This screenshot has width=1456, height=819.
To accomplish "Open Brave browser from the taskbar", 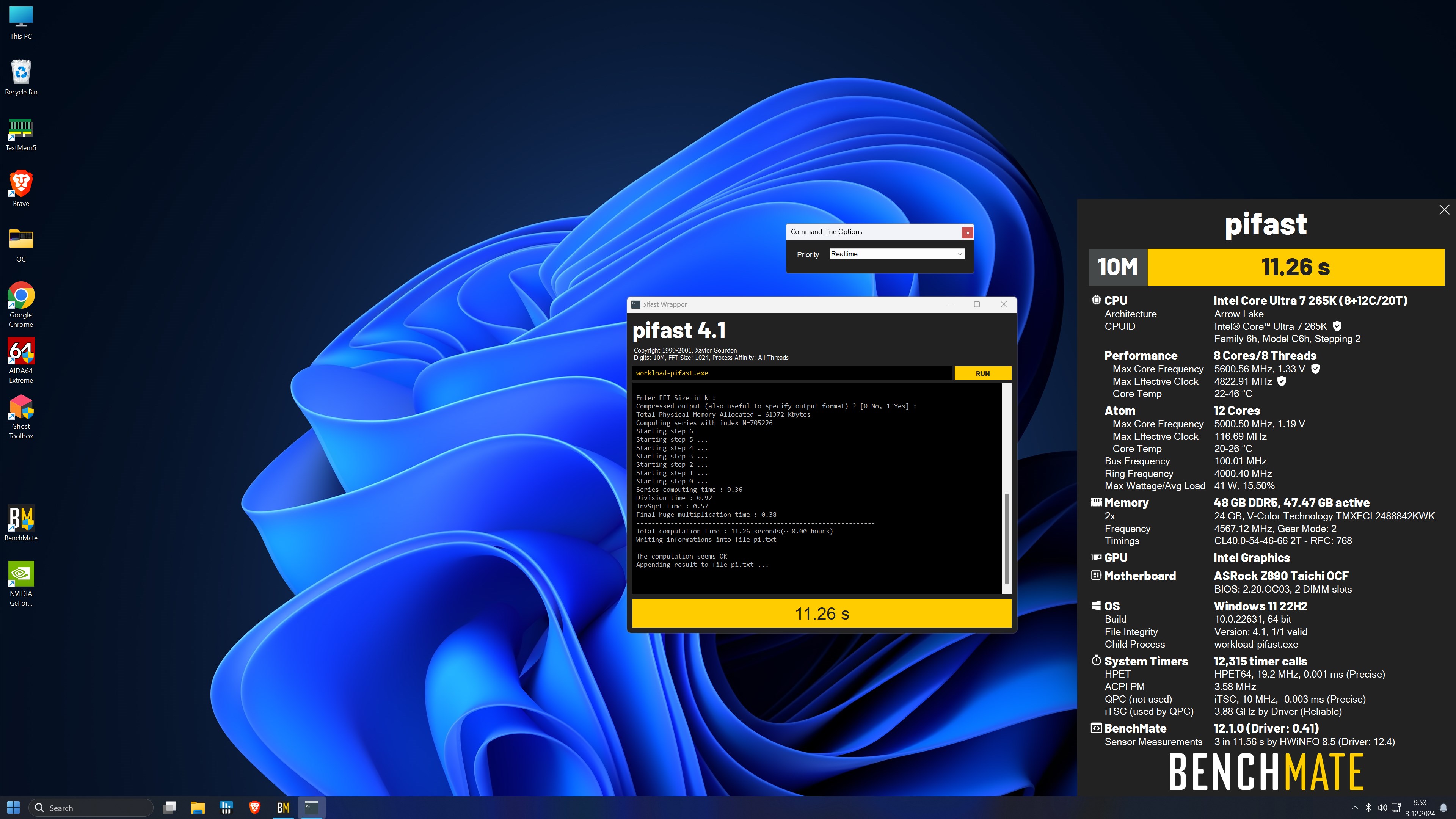I will (x=254, y=808).
